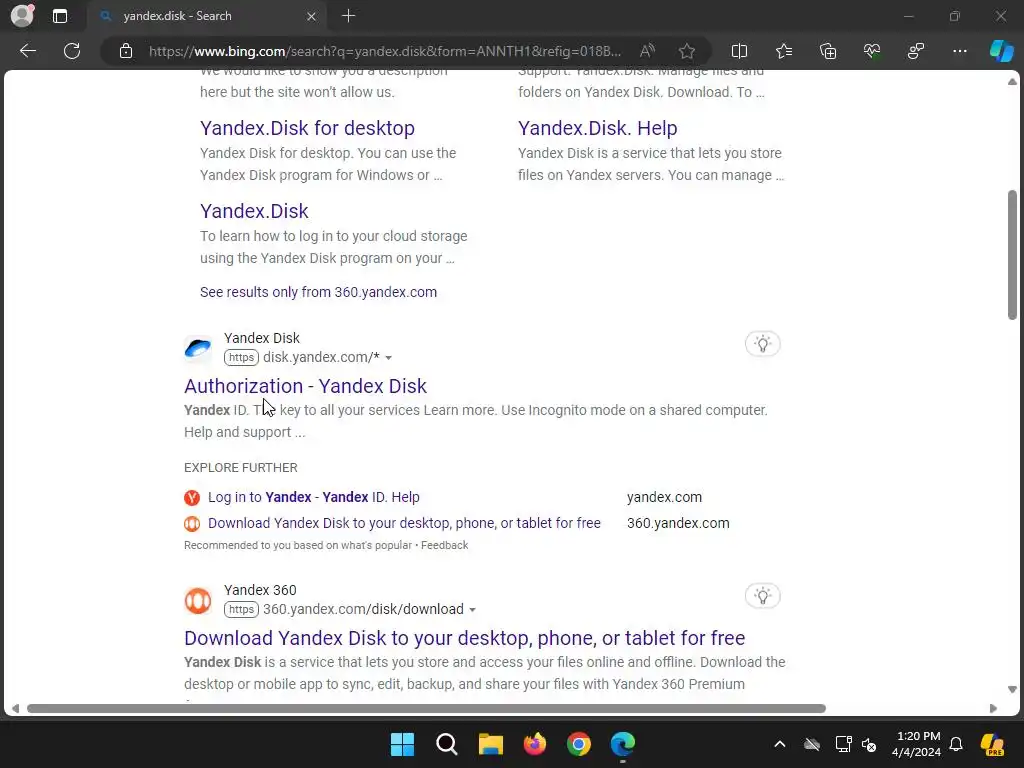Viewport: 1024px width, 768px height.
Task: Click the Yandex Disk site favicon
Action: coord(198,348)
